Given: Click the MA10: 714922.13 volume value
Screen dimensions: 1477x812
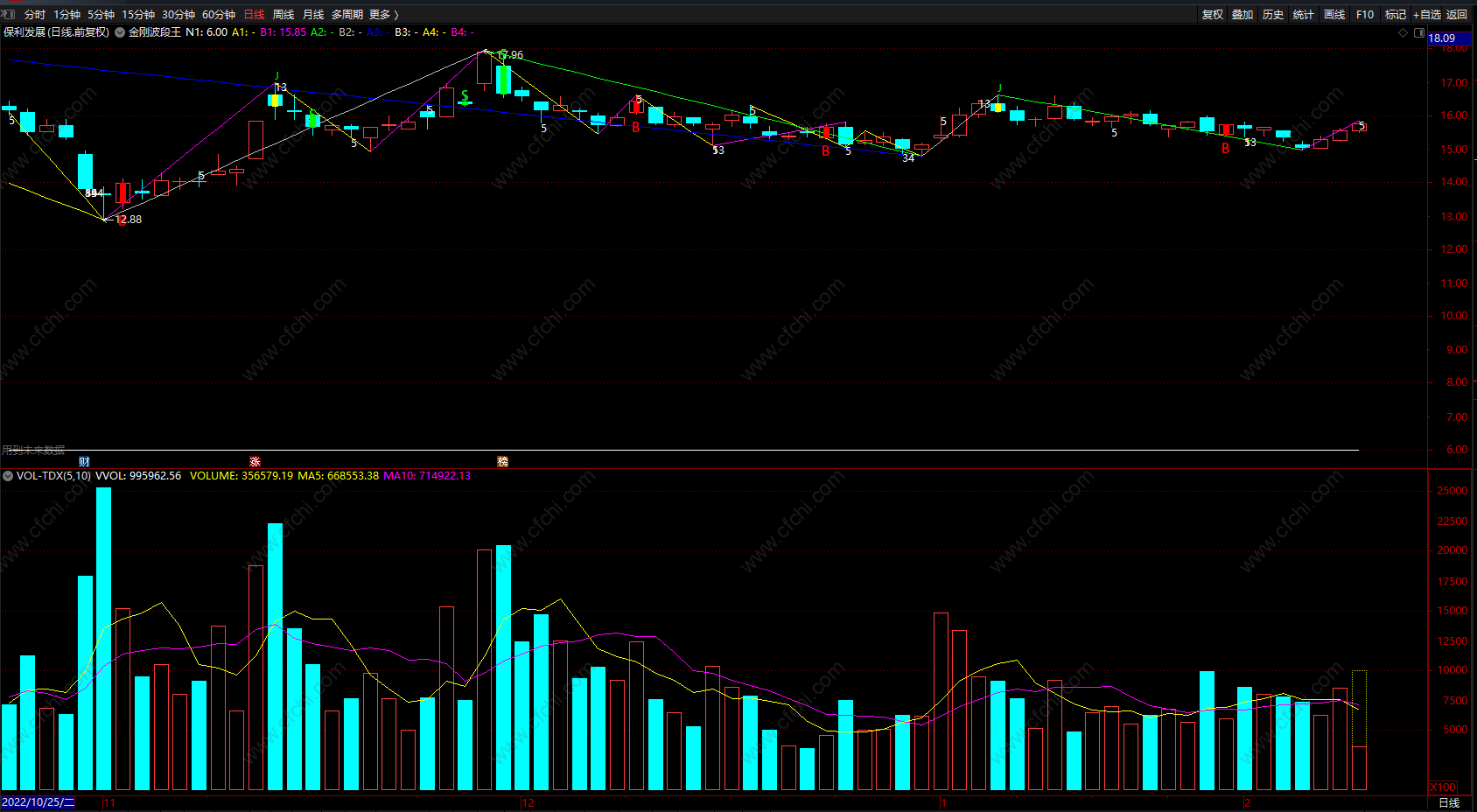Looking at the screenshot, I should pyautogui.click(x=427, y=476).
